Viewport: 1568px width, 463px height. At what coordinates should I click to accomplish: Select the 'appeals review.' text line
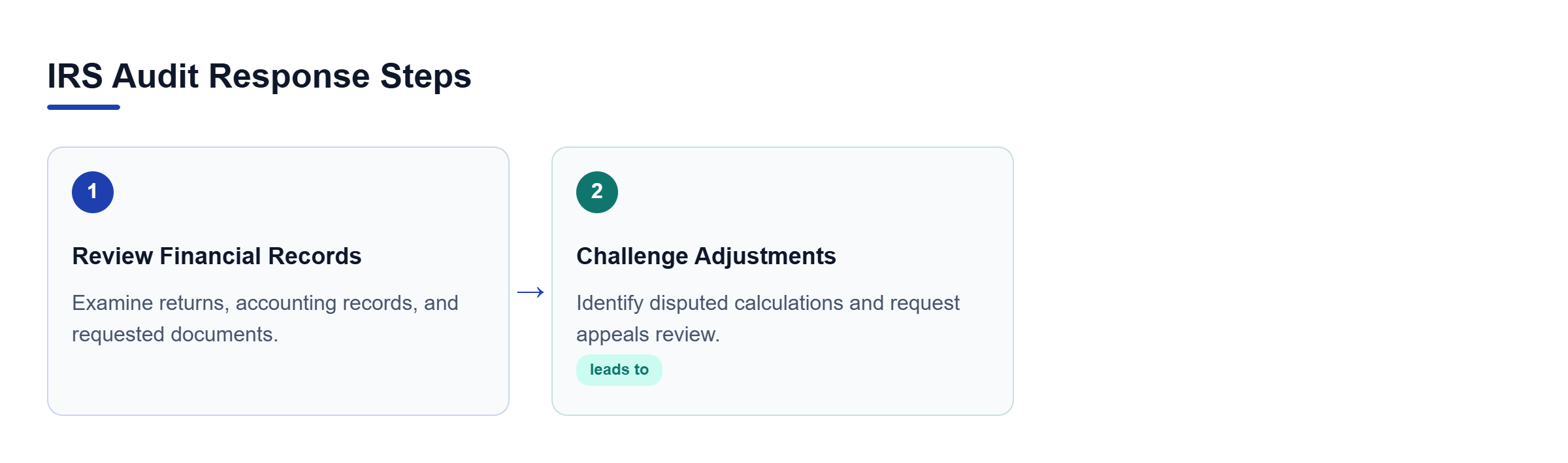point(648,334)
